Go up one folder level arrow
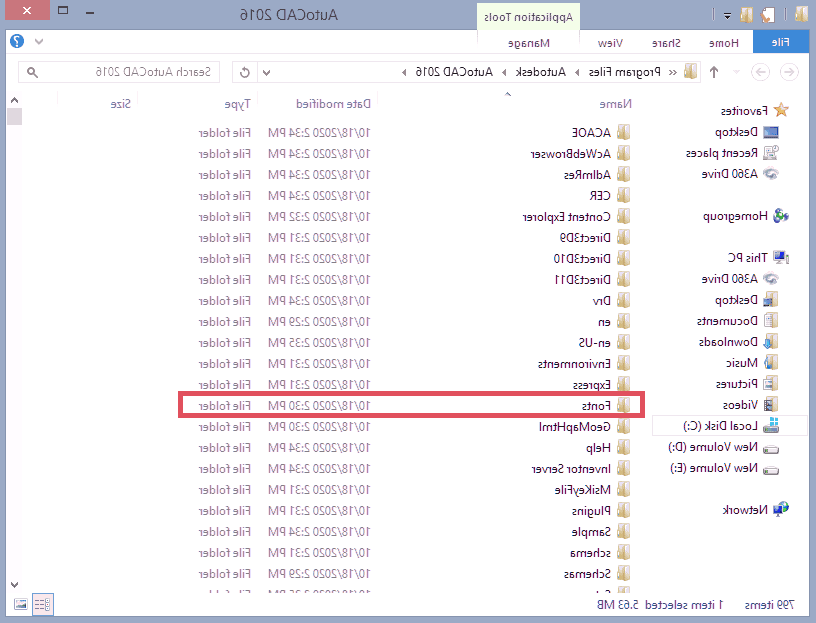Screen dimensions: 816x623 click(x=714, y=72)
